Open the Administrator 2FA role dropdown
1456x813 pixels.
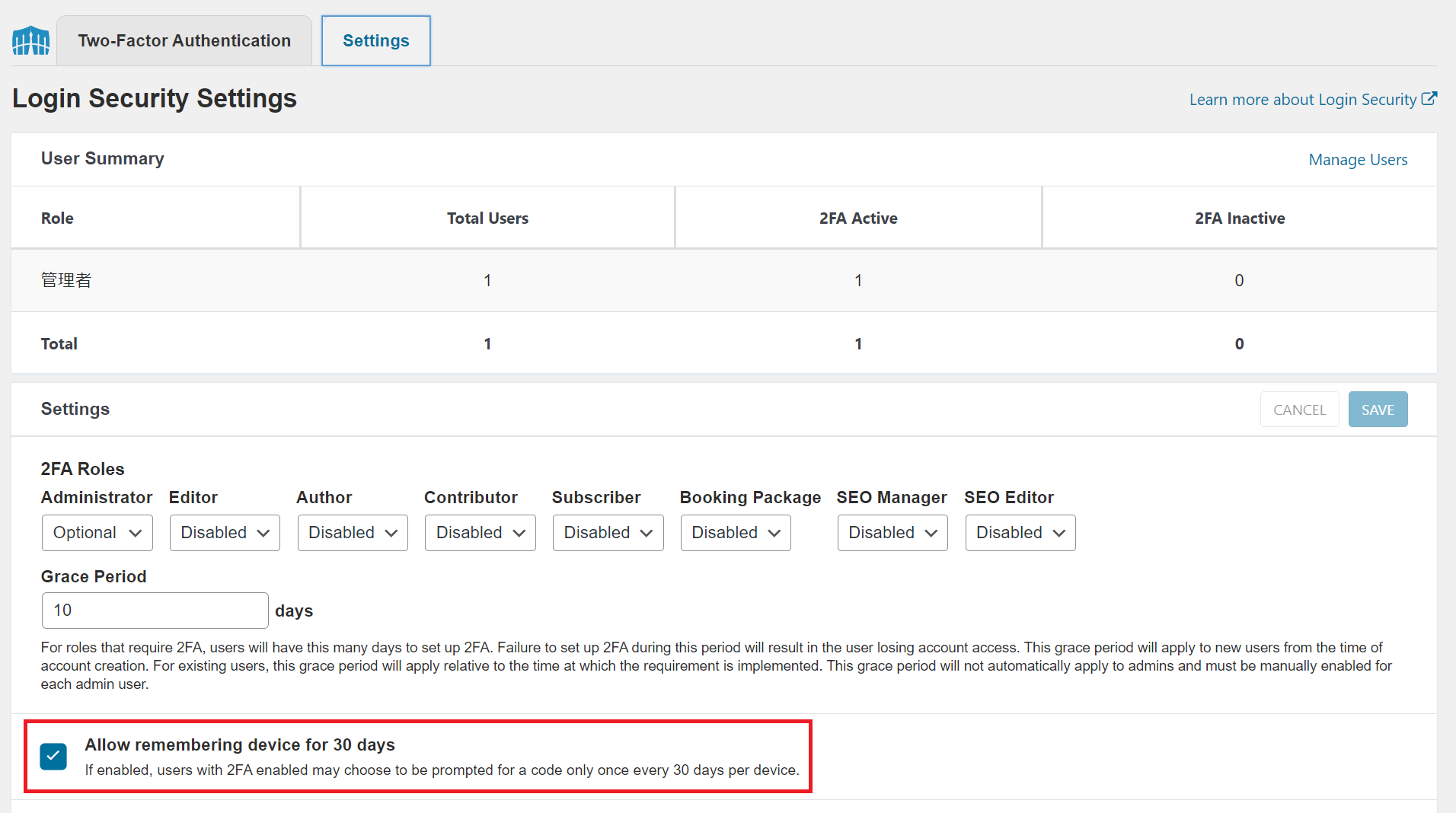[x=97, y=533]
